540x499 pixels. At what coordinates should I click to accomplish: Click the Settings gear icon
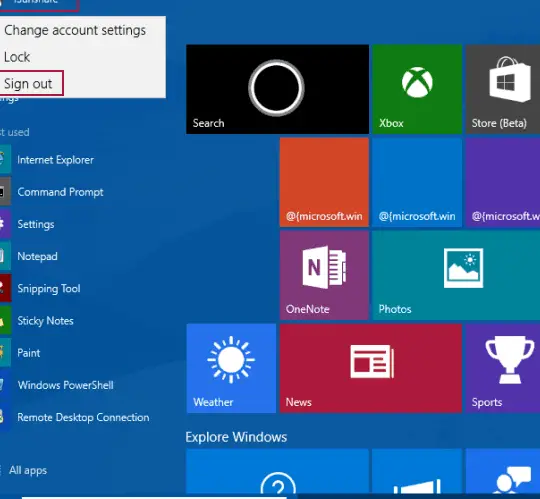5,224
